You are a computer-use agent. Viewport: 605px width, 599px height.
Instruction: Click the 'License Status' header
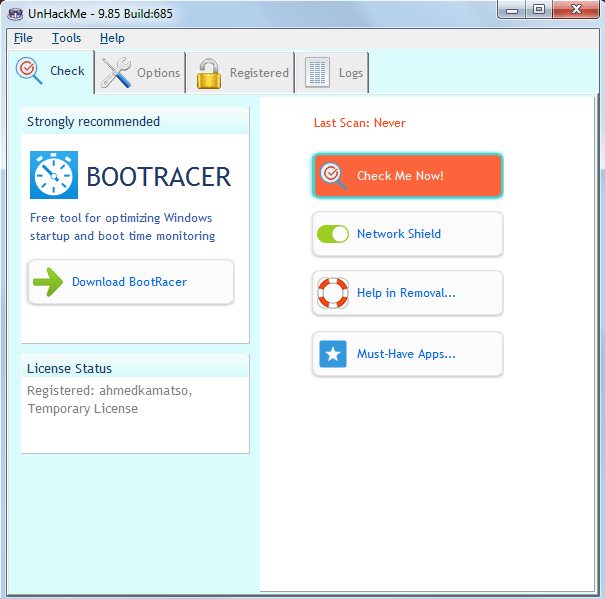tap(69, 369)
